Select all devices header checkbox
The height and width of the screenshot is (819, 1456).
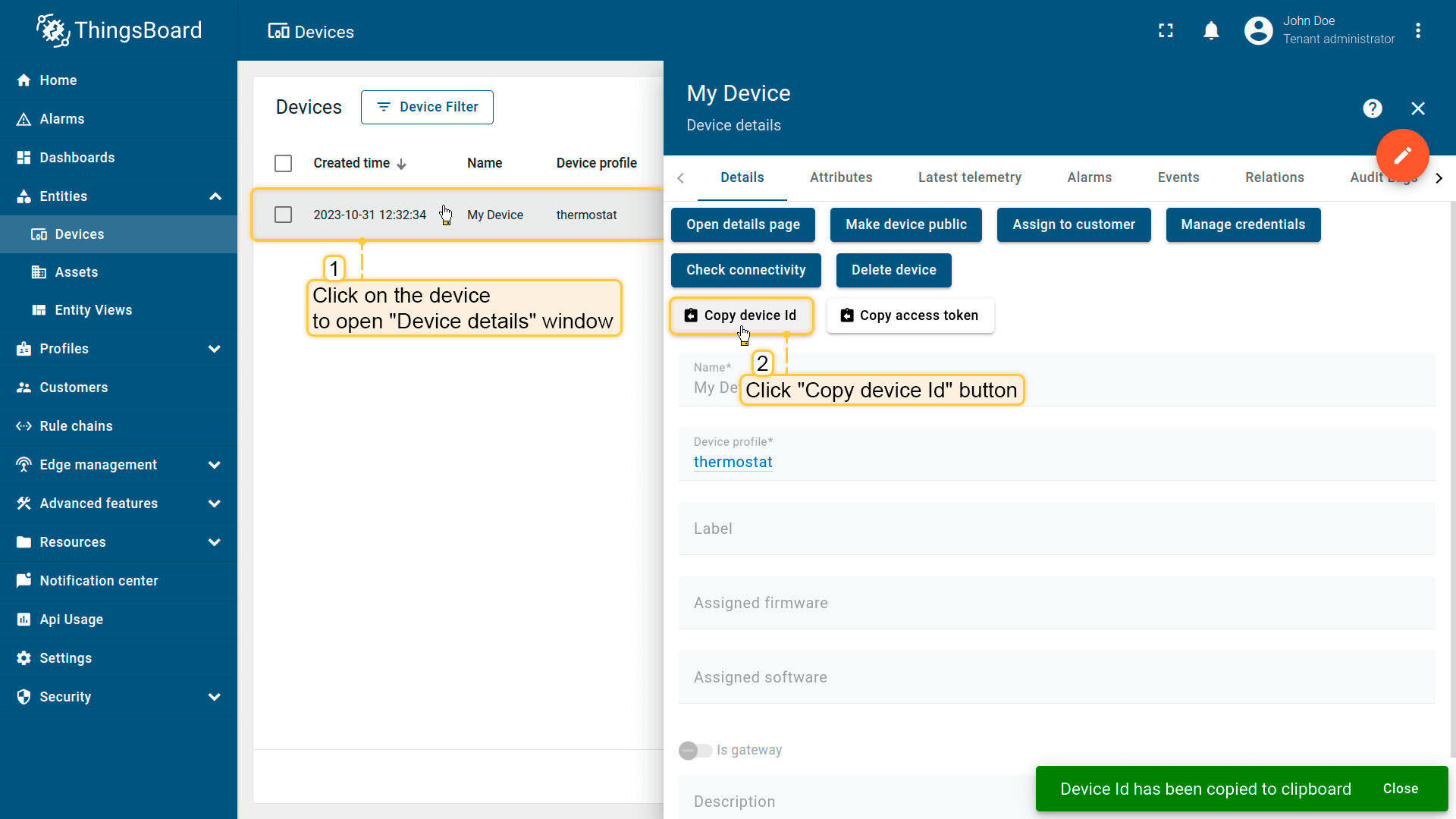click(283, 164)
